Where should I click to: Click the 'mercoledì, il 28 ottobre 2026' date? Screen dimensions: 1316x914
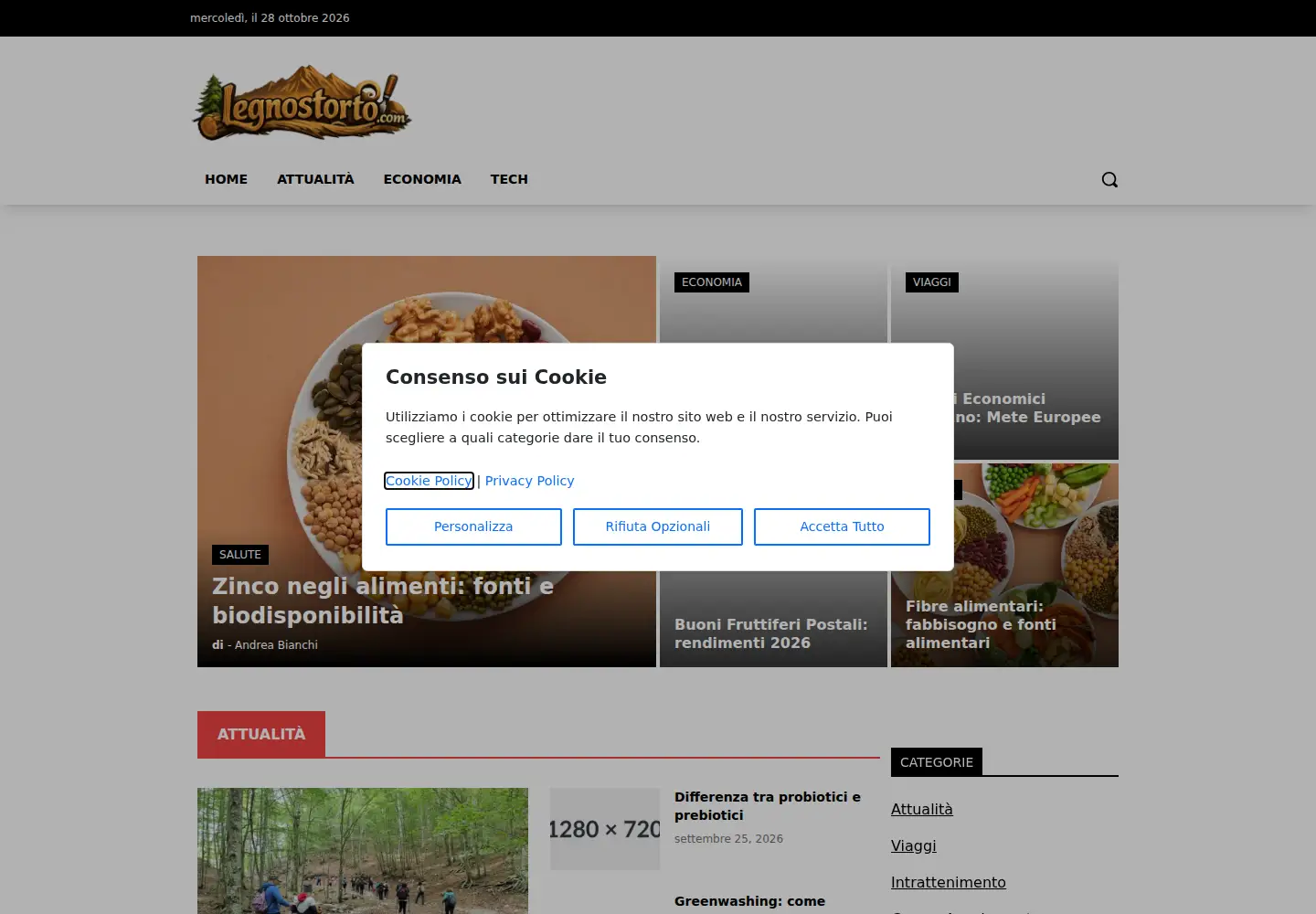(x=270, y=18)
